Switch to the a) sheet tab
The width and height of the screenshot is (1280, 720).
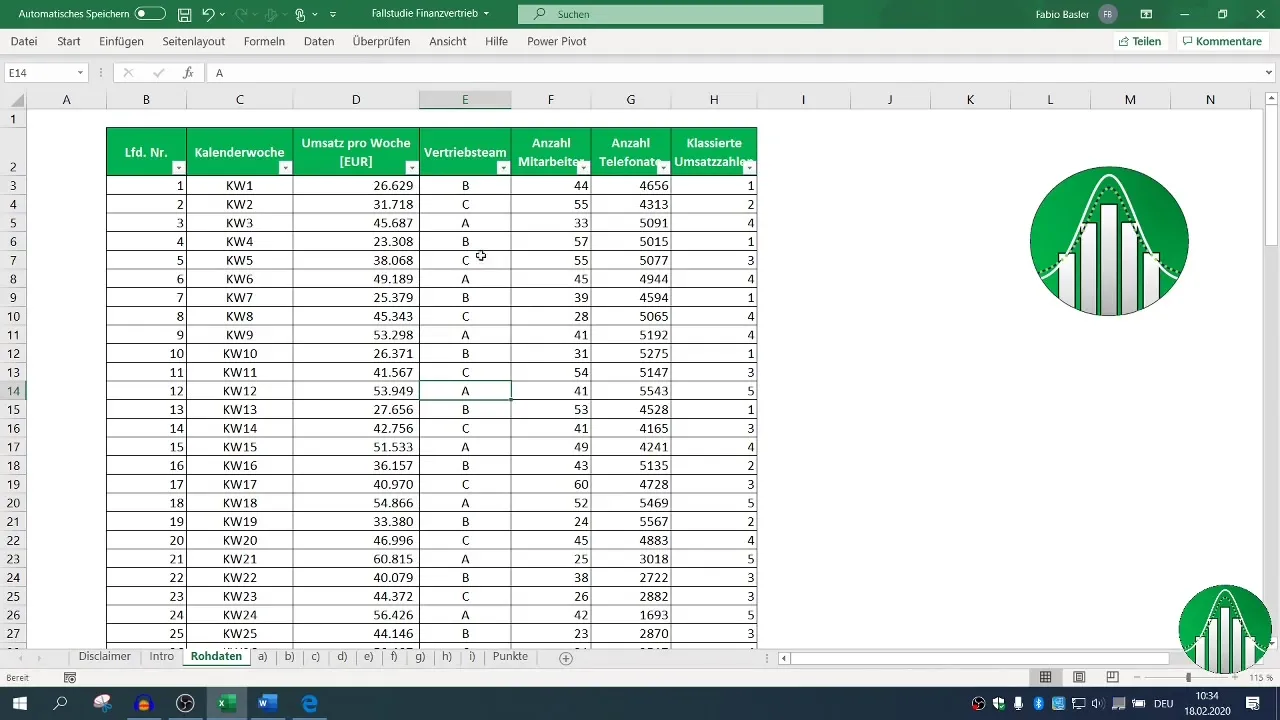[x=263, y=657]
